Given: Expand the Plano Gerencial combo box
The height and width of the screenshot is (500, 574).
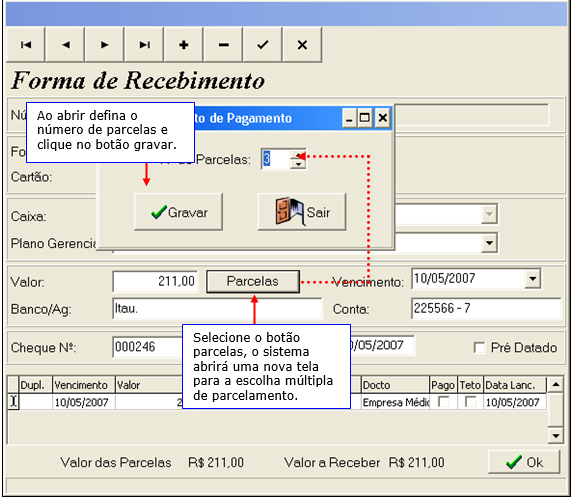Looking at the screenshot, I should tap(489, 243).
